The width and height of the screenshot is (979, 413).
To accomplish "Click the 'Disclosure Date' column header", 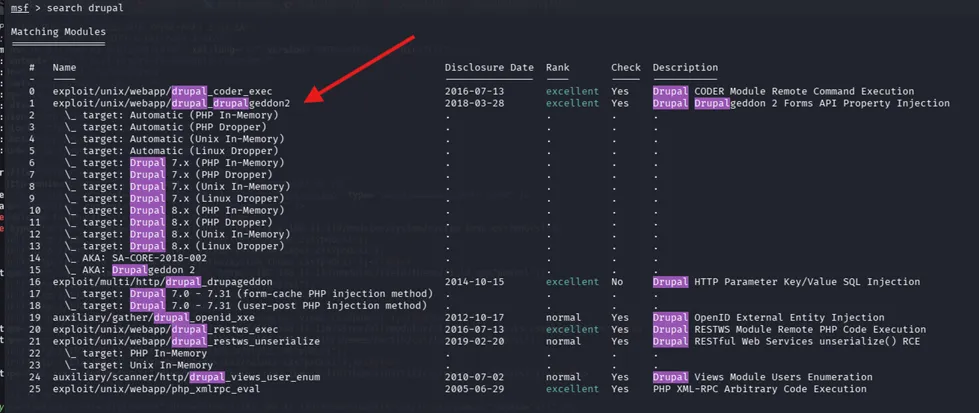I will pyautogui.click(x=490, y=67).
